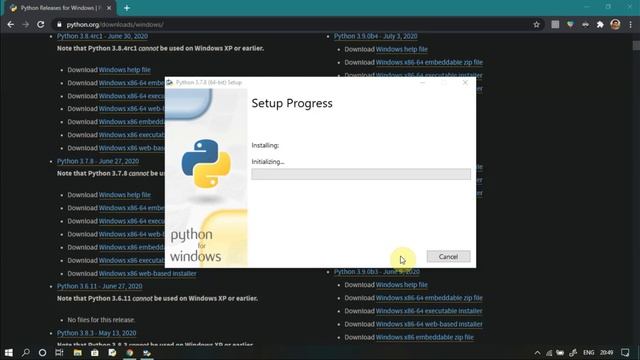Open Windows x86 web-based installer under Python 3.7.8

click(147, 273)
